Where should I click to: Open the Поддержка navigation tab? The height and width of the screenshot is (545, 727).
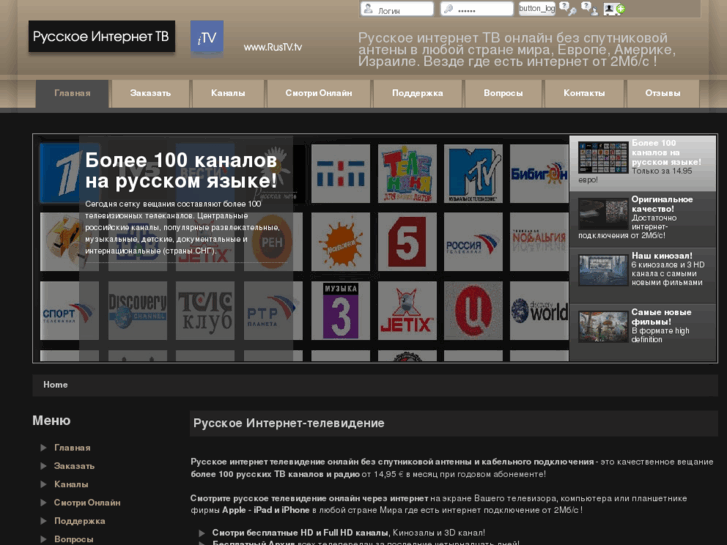417,93
